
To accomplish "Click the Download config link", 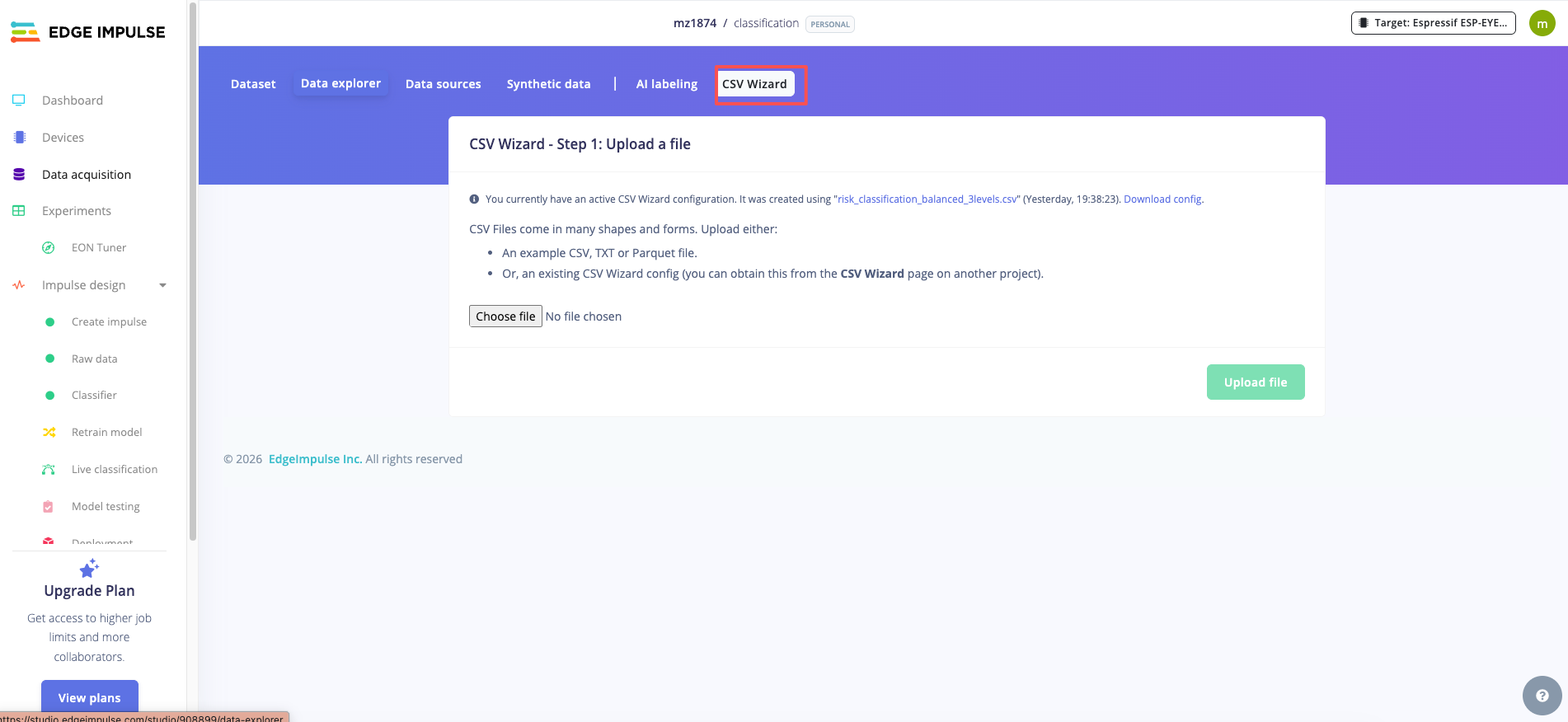I will (x=1162, y=199).
